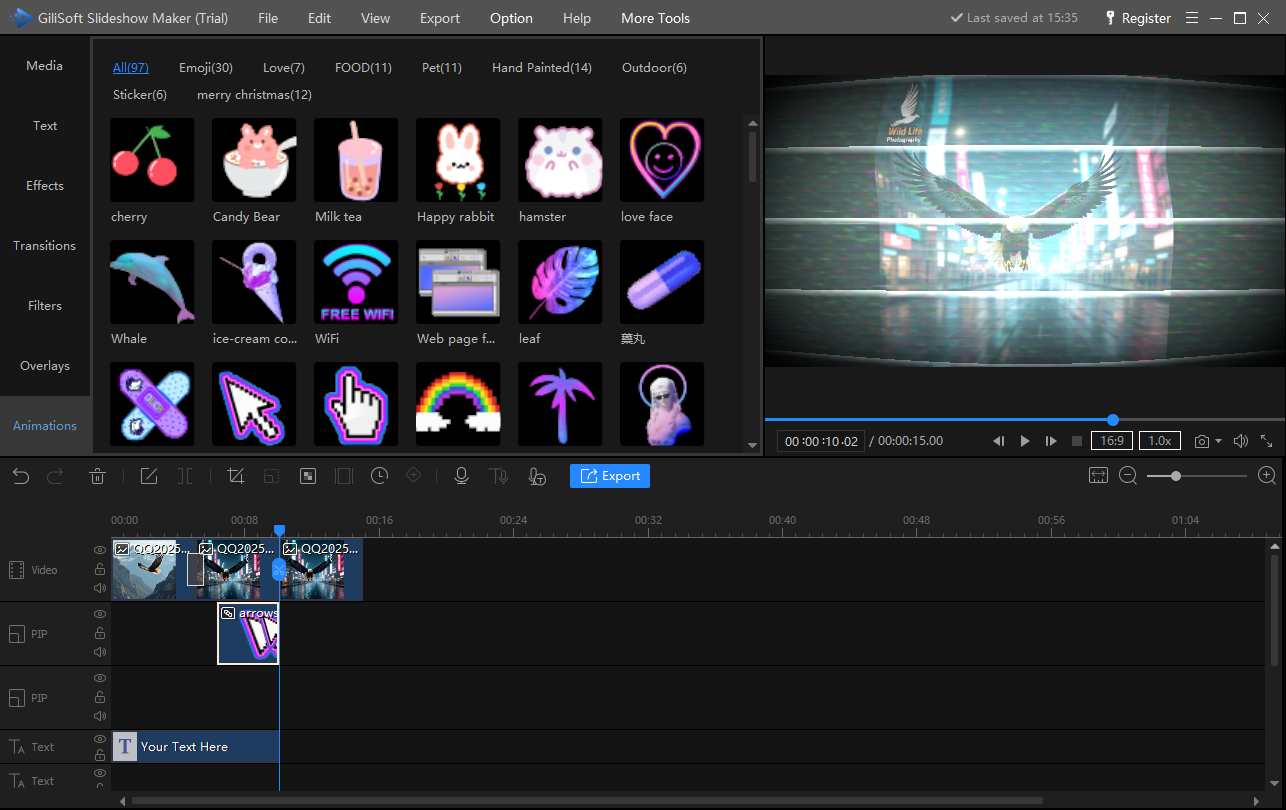This screenshot has width=1286, height=810.
Task: Delete selected clip with trash icon
Action: point(97,476)
